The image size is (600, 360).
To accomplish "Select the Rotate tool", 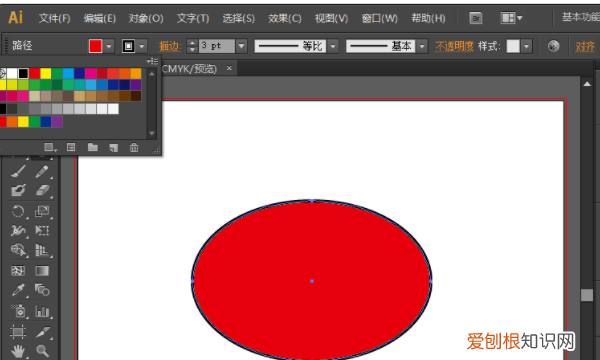I will tap(18, 211).
